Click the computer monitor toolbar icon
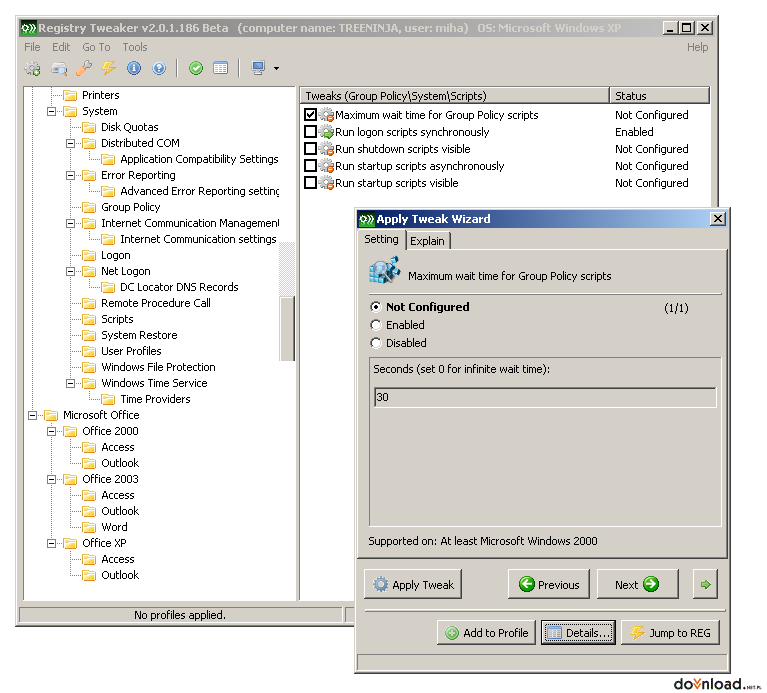 click(258, 68)
